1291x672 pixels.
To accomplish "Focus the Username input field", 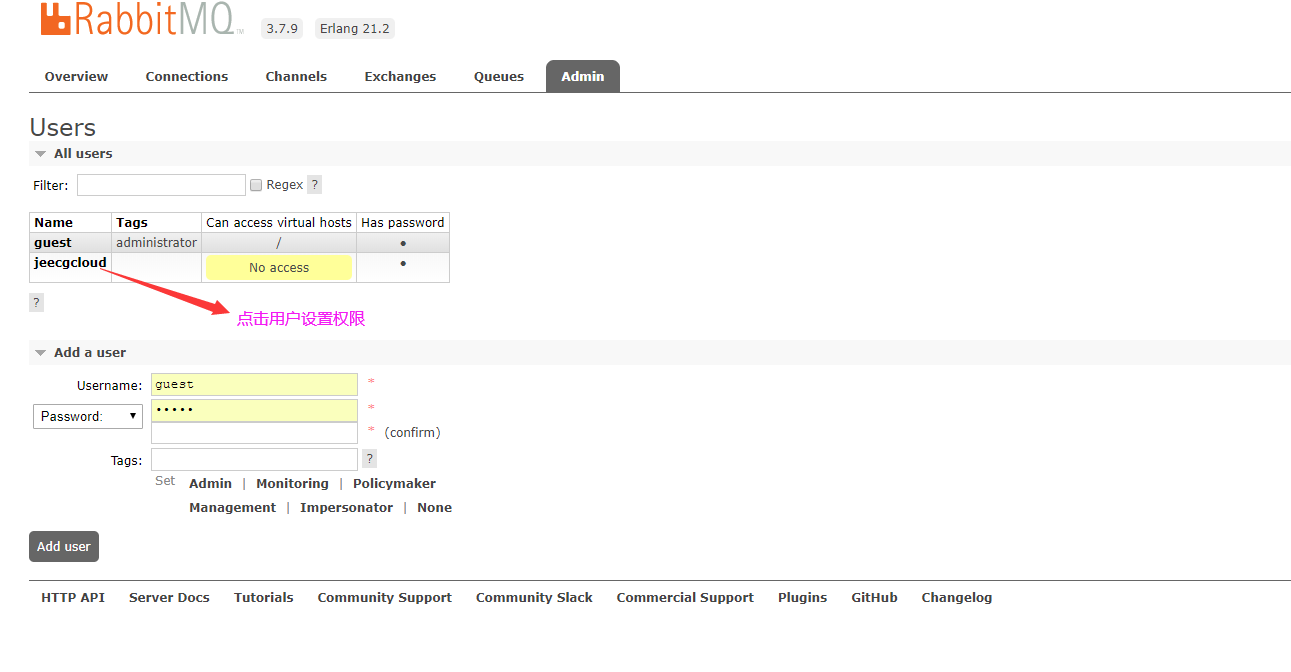I will click(254, 385).
